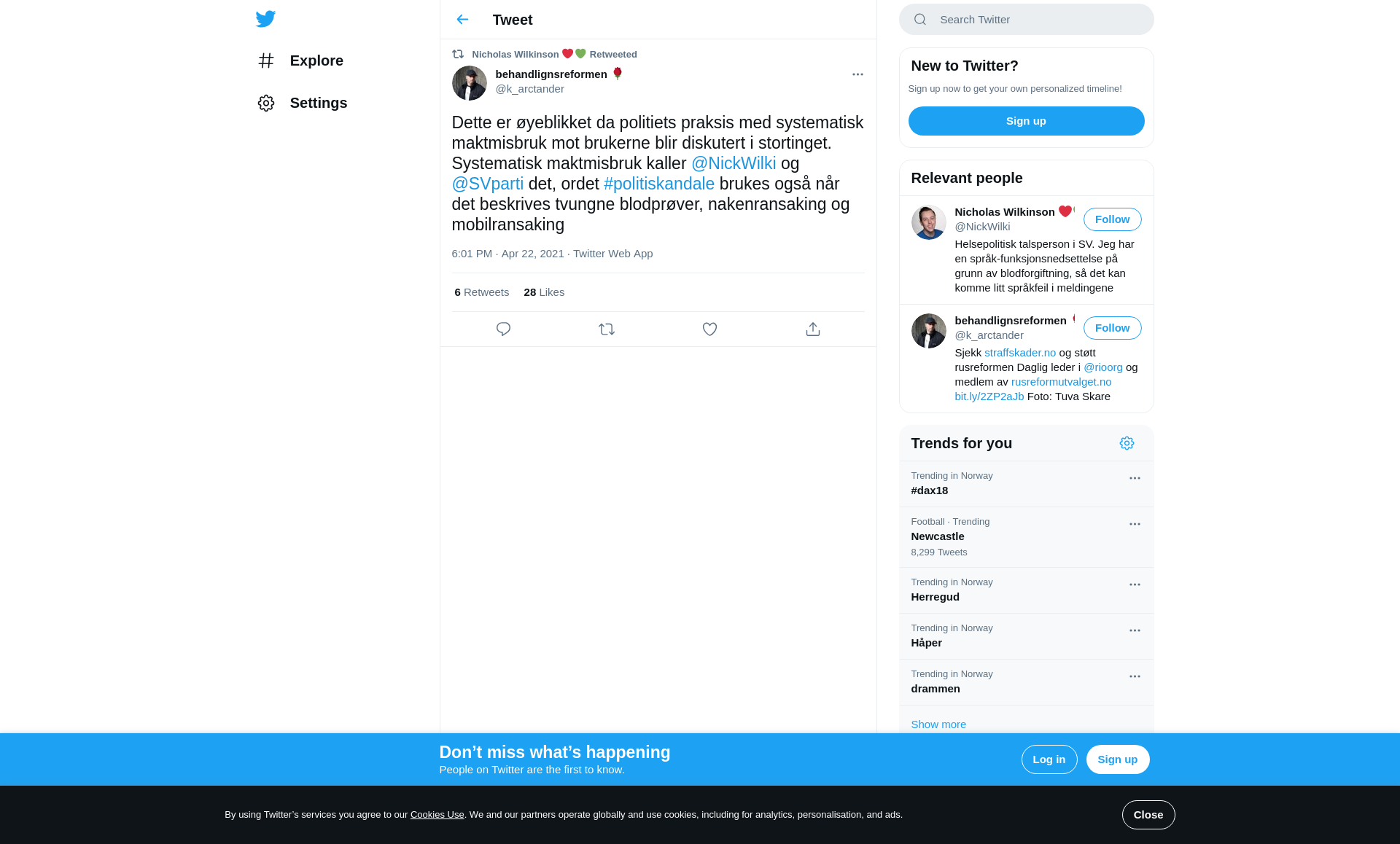Image resolution: width=1400 pixels, height=844 pixels.
Task: Share the tweet using the upload icon
Action: click(813, 329)
